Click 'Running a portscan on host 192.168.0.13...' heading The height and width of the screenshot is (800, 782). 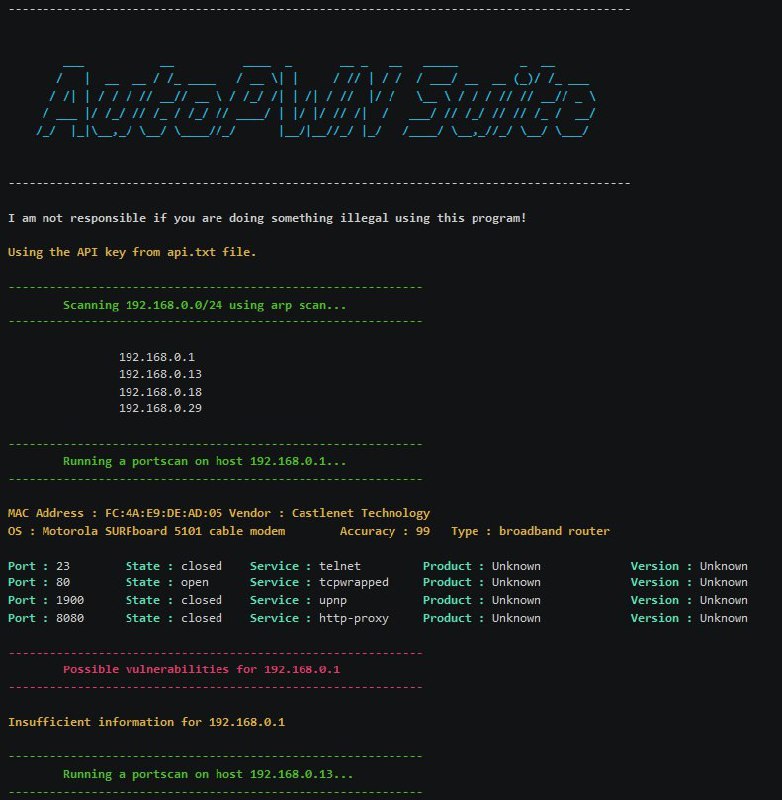click(208, 774)
